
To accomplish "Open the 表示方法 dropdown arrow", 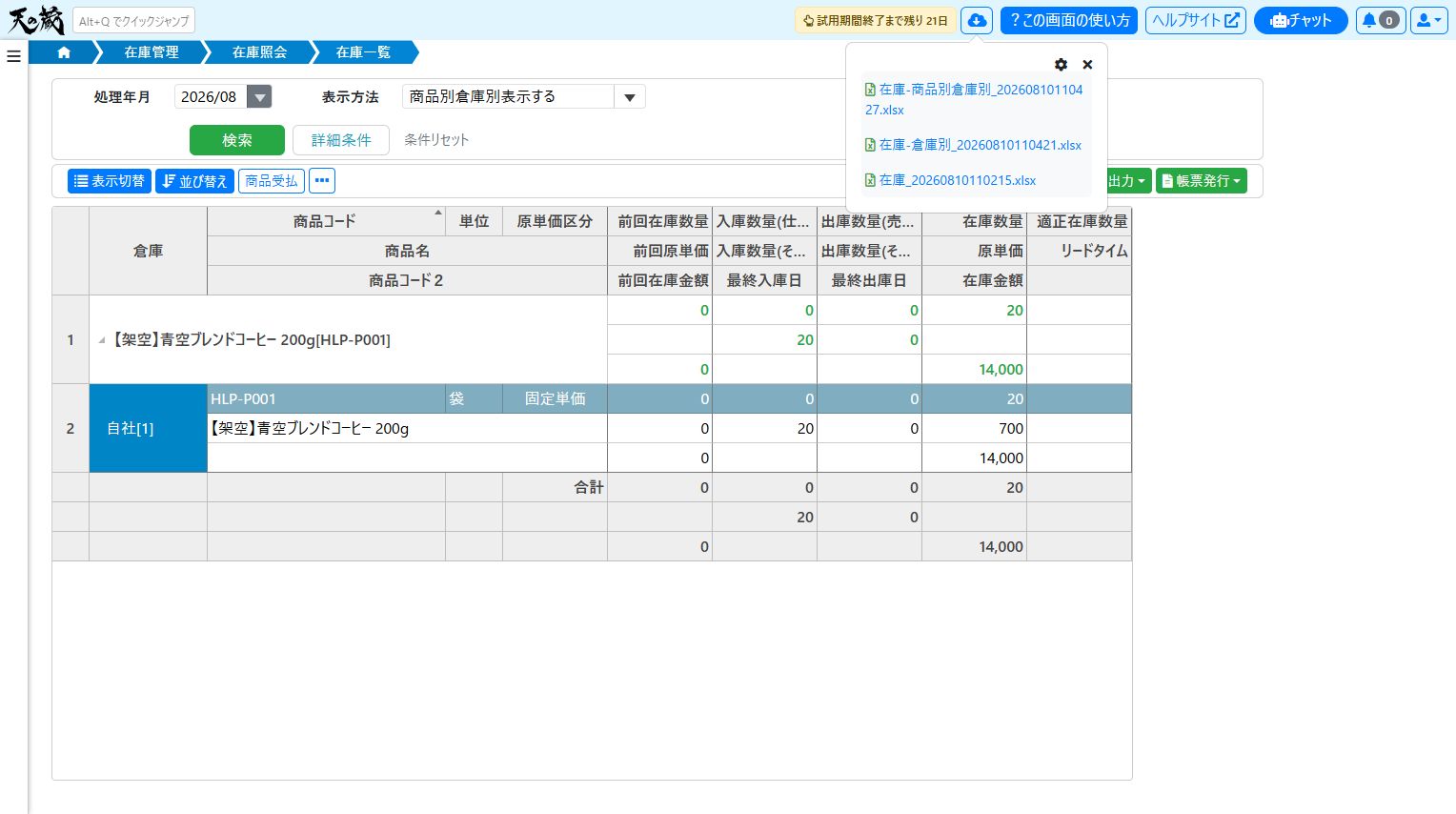I will pyautogui.click(x=629, y=96).
